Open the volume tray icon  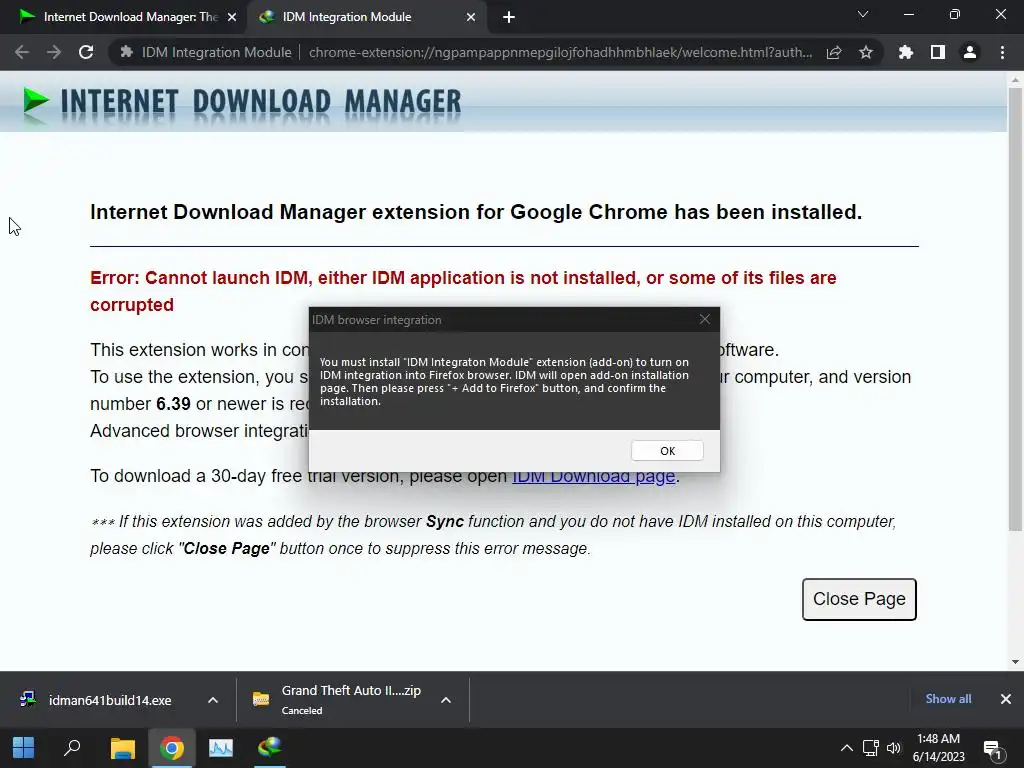pos(893,748)
